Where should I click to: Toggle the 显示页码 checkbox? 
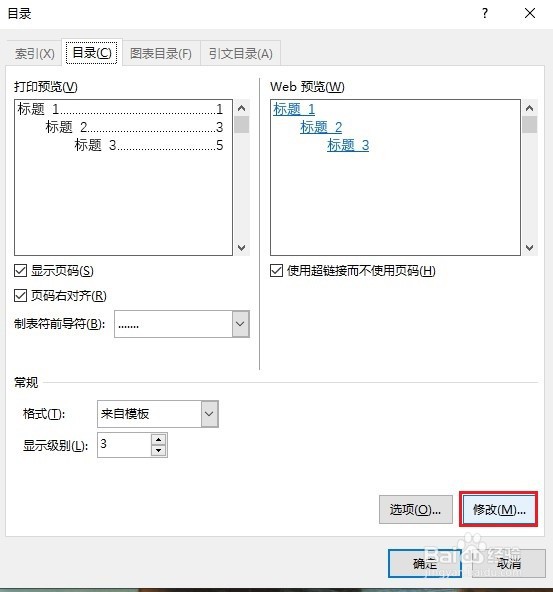click(20, 271)
